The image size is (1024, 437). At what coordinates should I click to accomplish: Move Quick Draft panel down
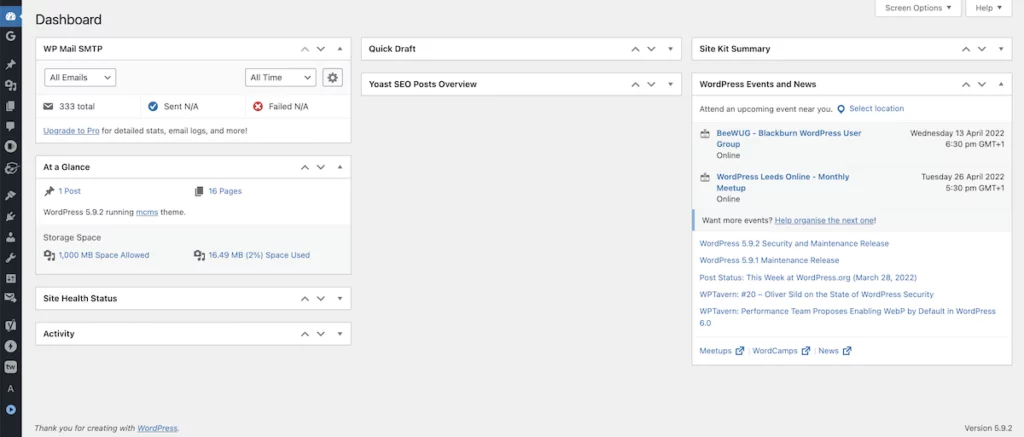tap(651, 49)
